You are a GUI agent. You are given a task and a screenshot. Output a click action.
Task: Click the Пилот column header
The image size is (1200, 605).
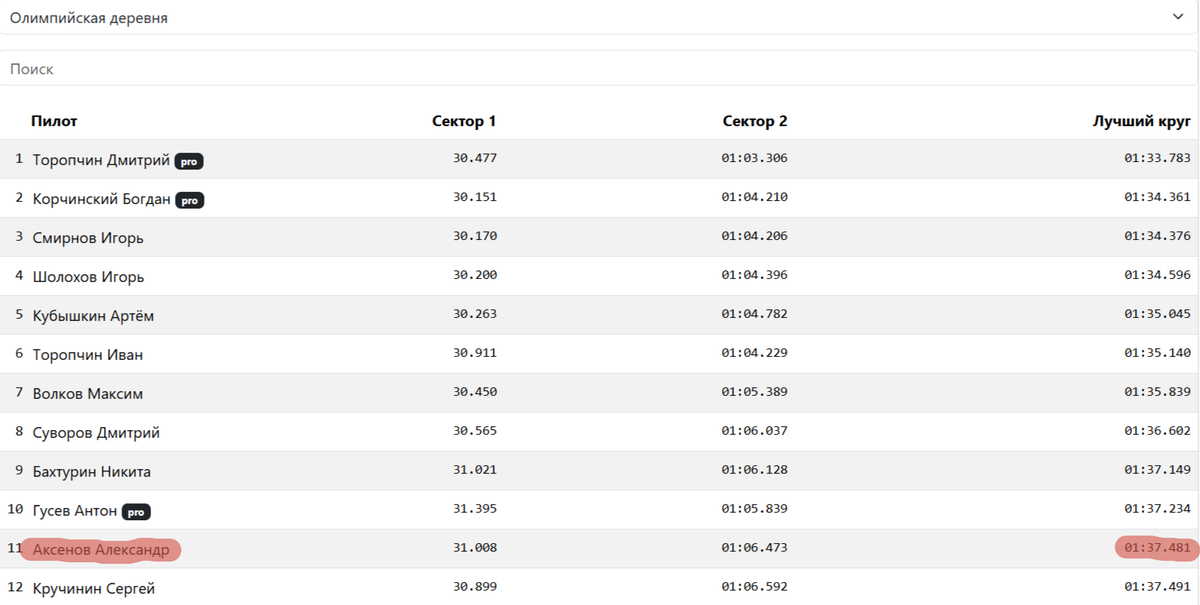click(x=54, y=121)
